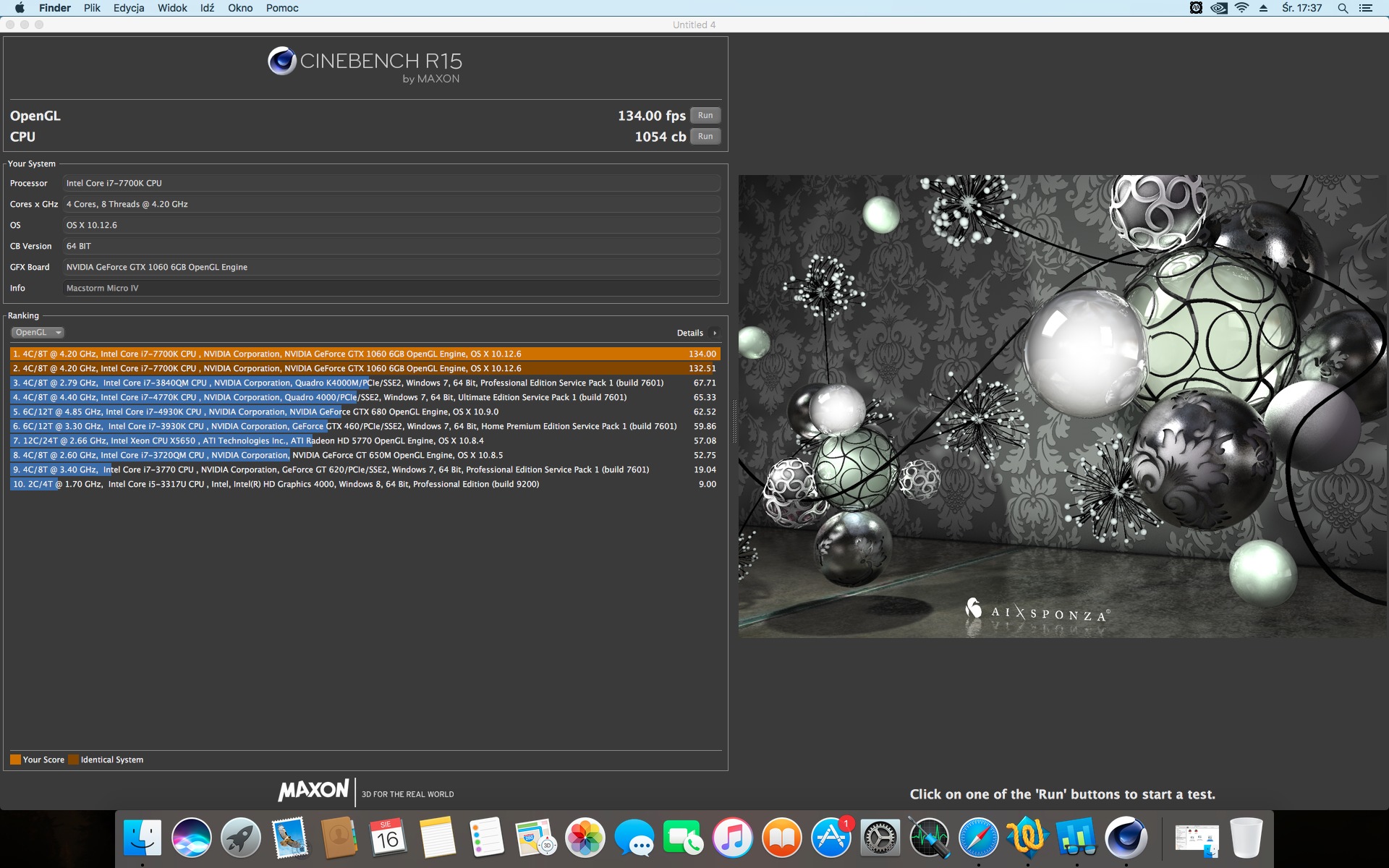1389x868 pixels.
Task: Open the OpenGL ranking dropdown
Action: pos(38,333)
